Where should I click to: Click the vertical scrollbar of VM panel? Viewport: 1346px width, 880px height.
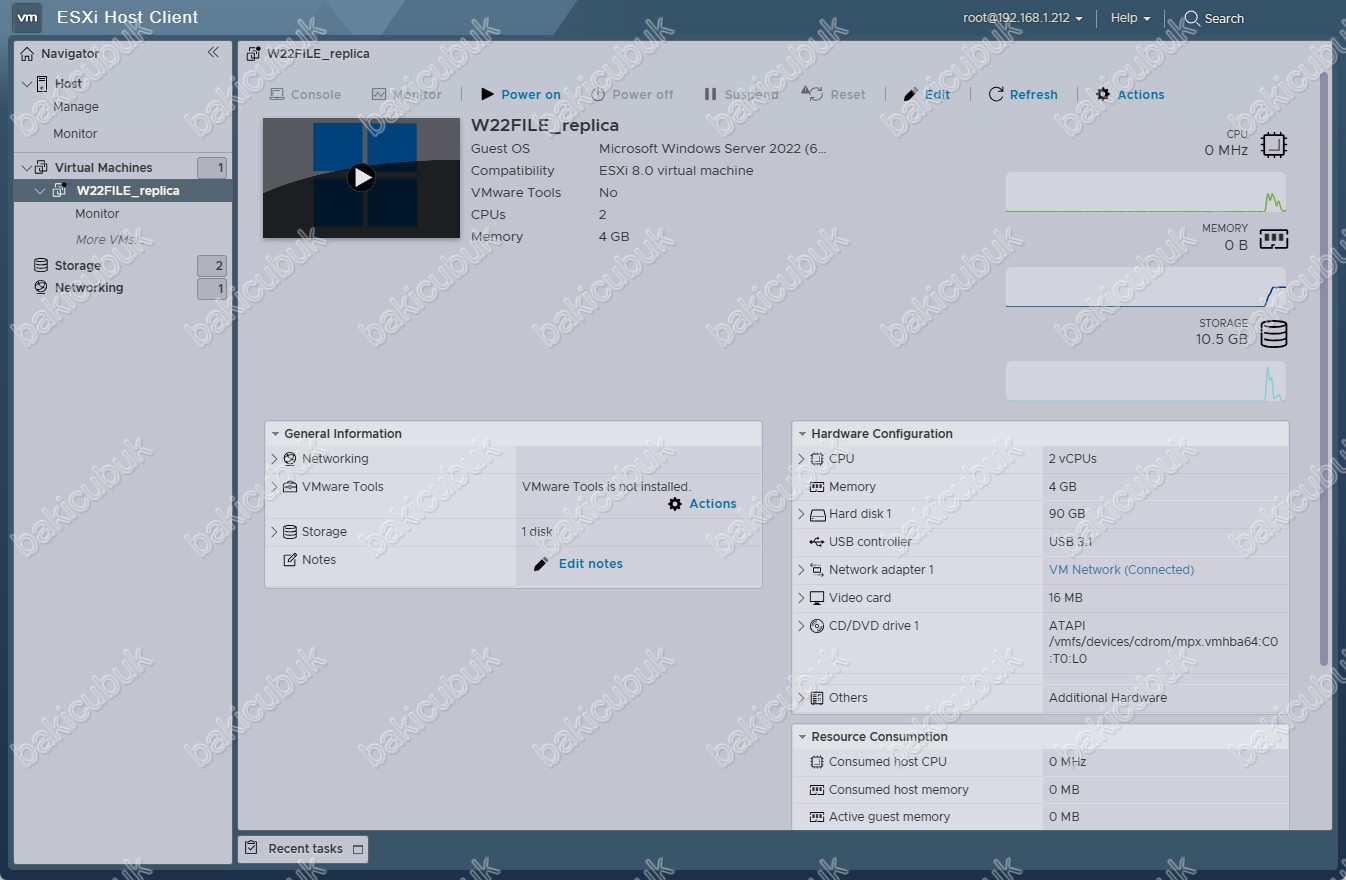point(1324,370)
